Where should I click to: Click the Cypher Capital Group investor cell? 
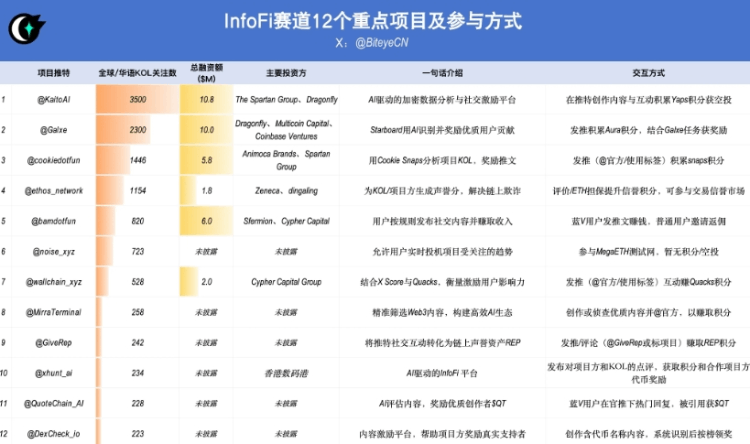(x=286, y=282)
